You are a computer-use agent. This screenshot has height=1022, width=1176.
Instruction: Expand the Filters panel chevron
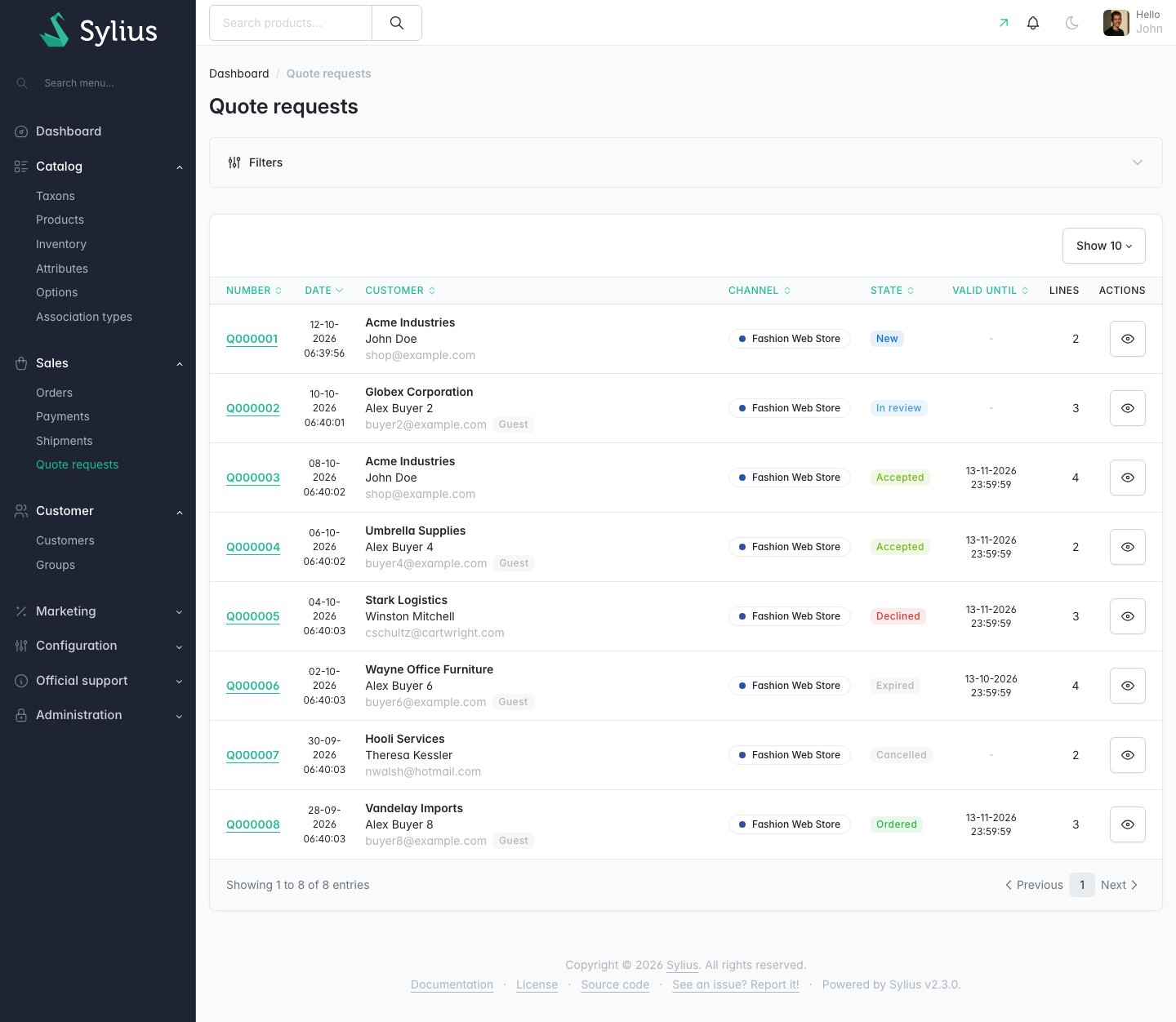pos(1138,162)
